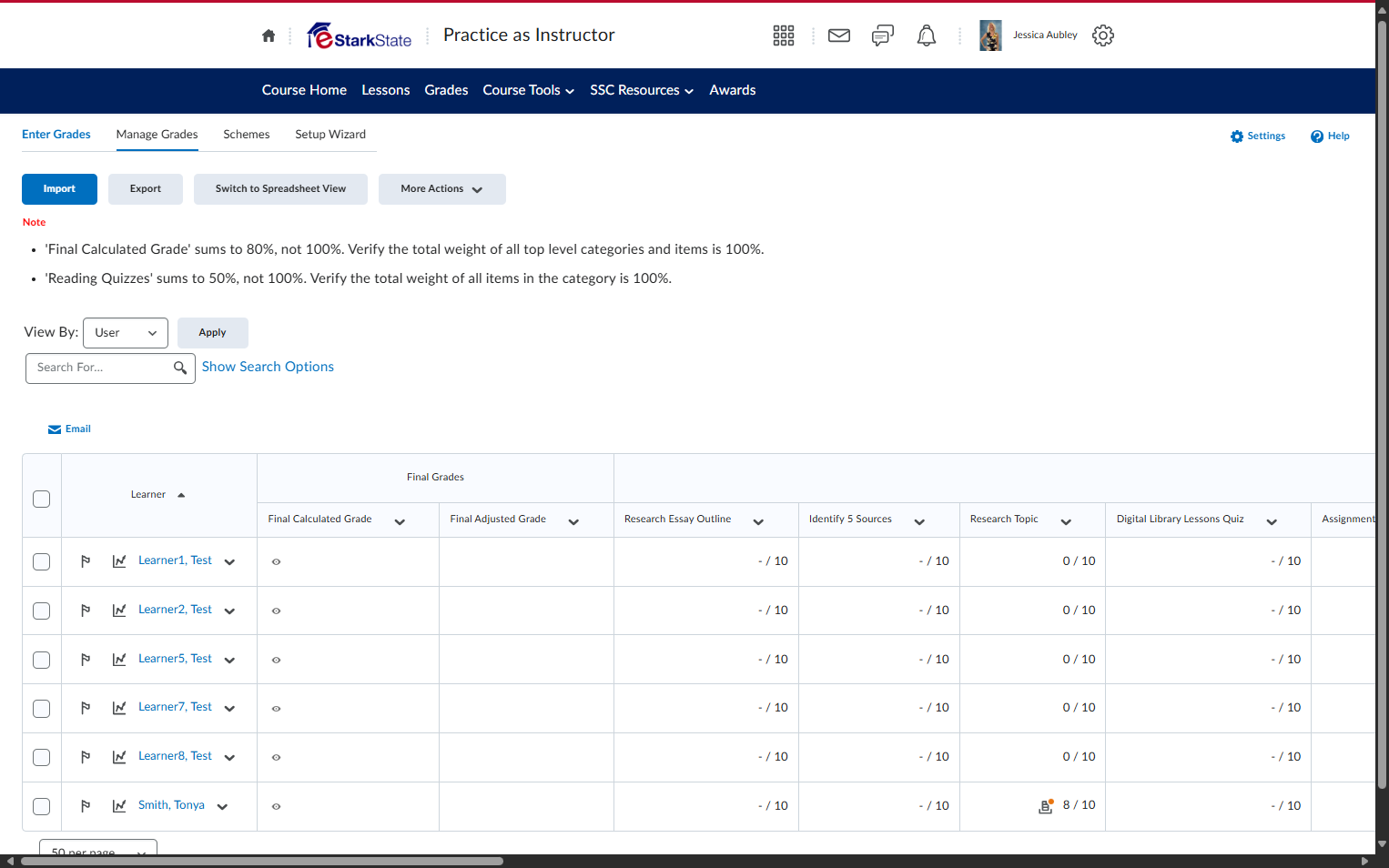Open feedback icon for Smith Research Topic
The image size is (1389, 868).
click(x=1046, y=806)
